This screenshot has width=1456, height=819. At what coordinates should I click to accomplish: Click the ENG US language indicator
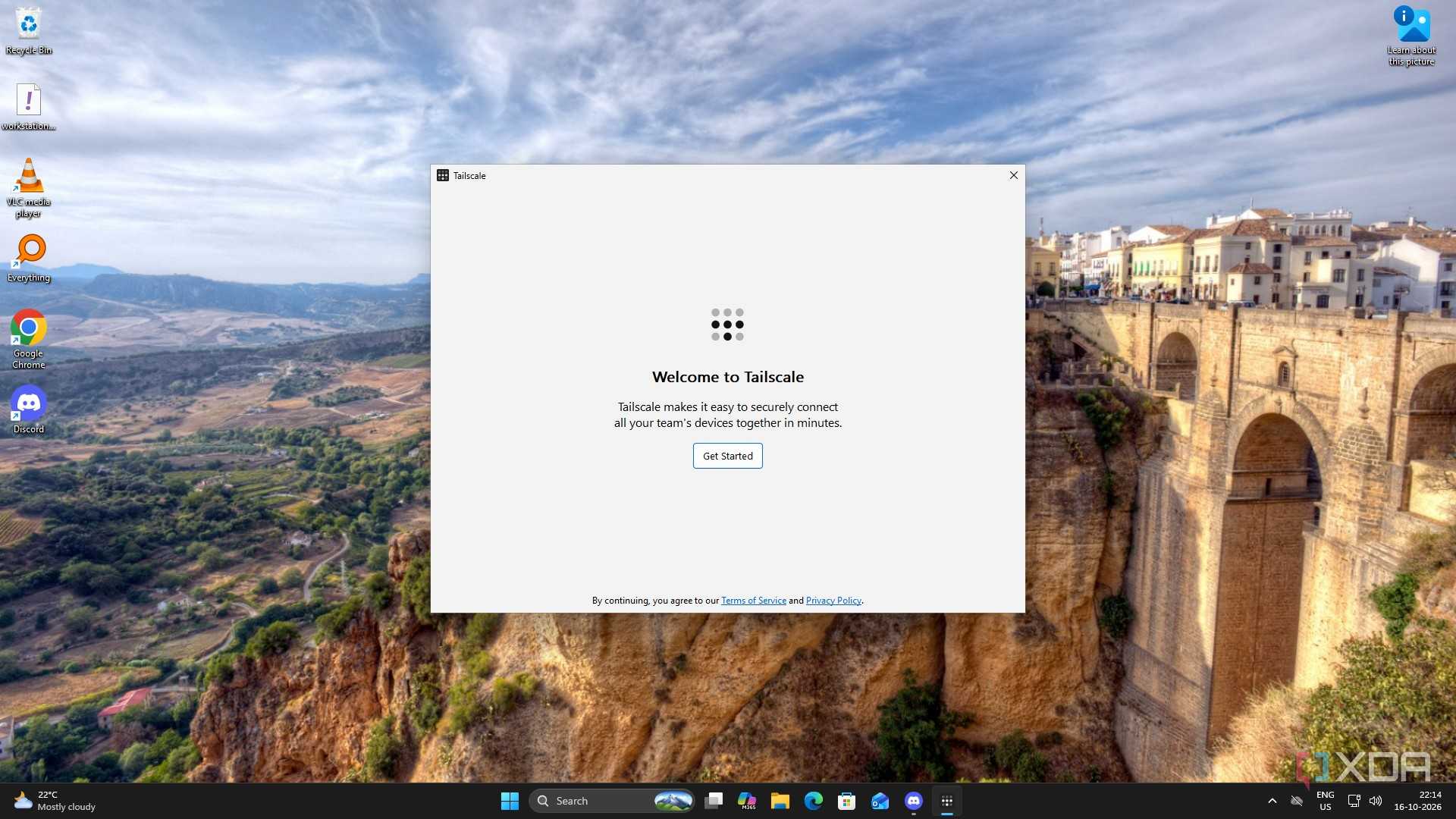(1325, 801)
